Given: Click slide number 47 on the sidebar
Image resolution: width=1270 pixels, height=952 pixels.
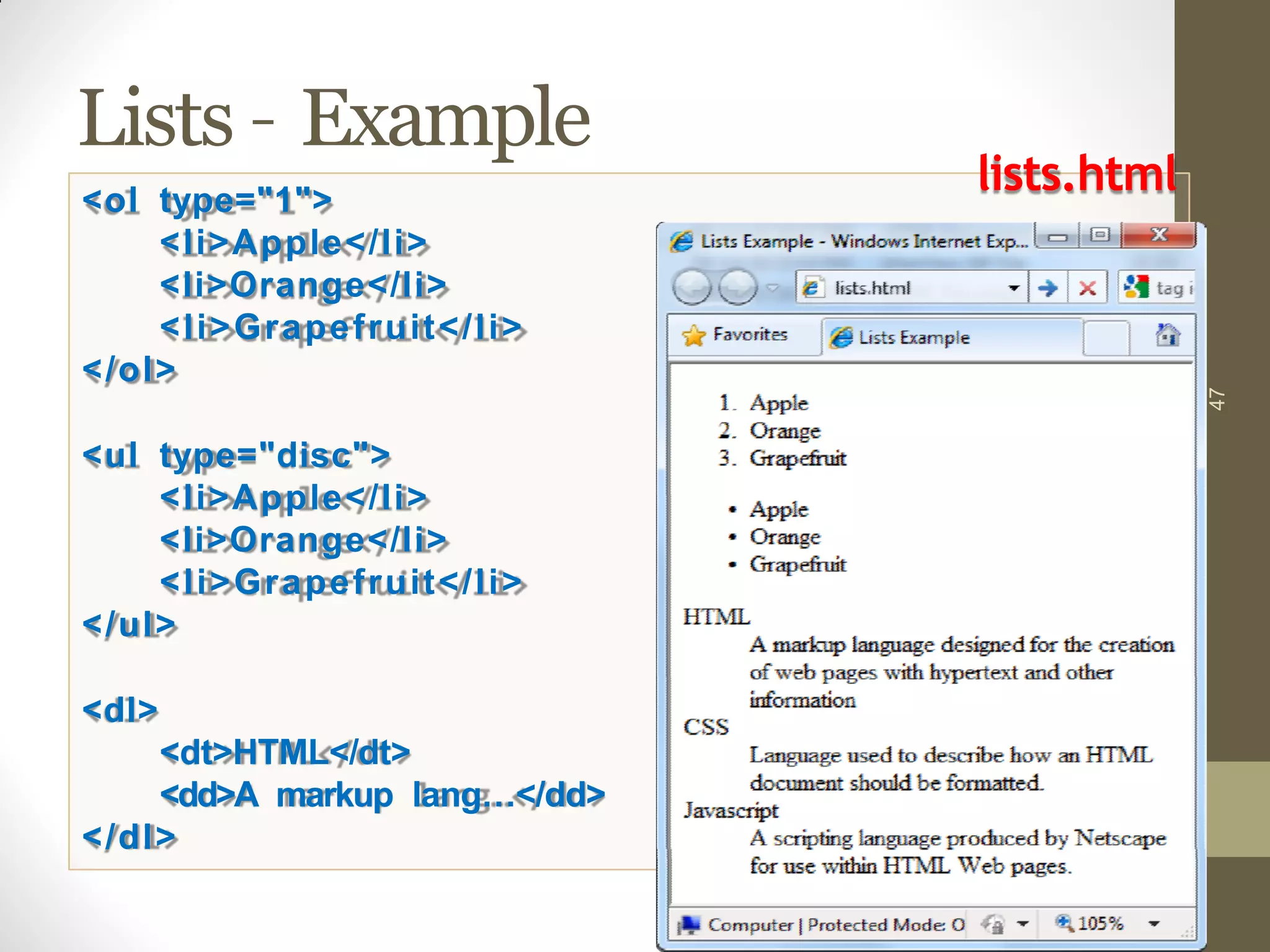Looking at the screenshot, I should [1217, 399].
